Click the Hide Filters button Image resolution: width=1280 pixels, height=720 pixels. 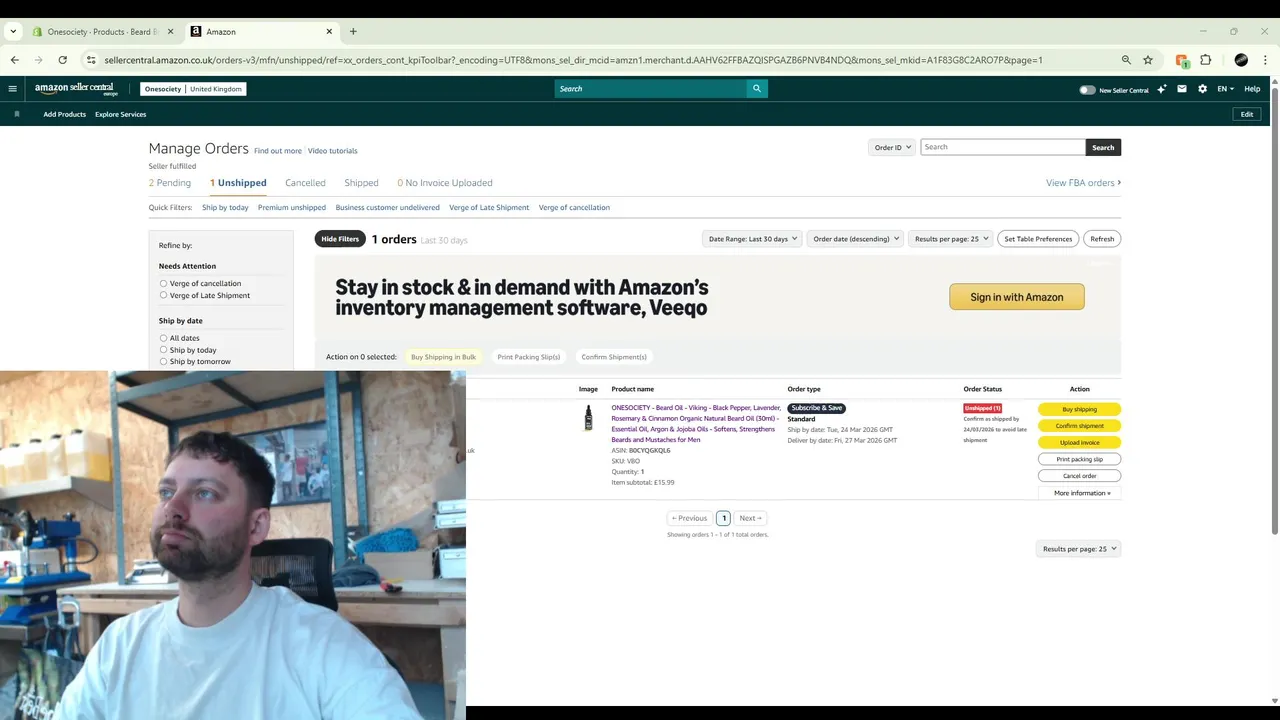(340, 239)
